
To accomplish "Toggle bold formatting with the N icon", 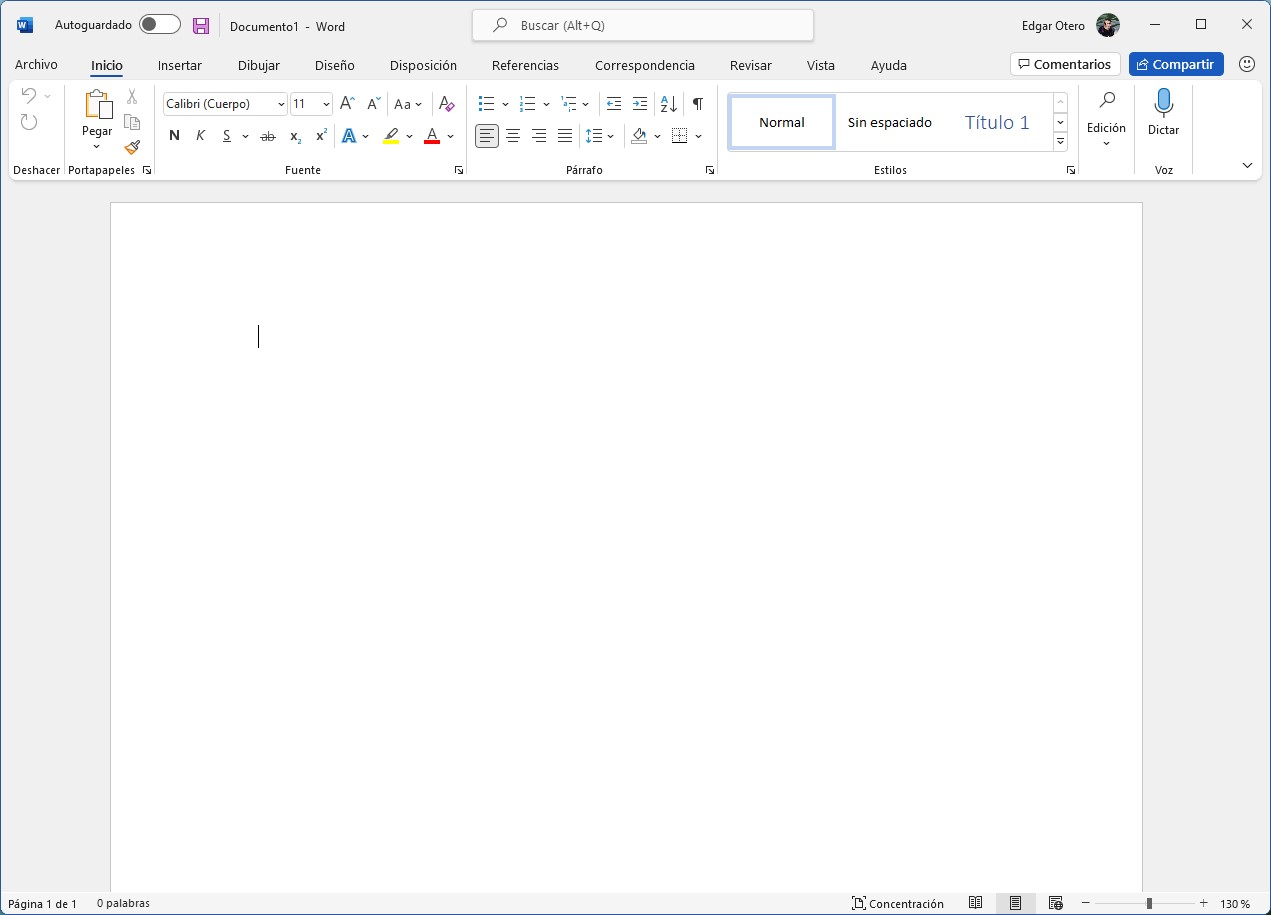I will (x=174, y=135).
